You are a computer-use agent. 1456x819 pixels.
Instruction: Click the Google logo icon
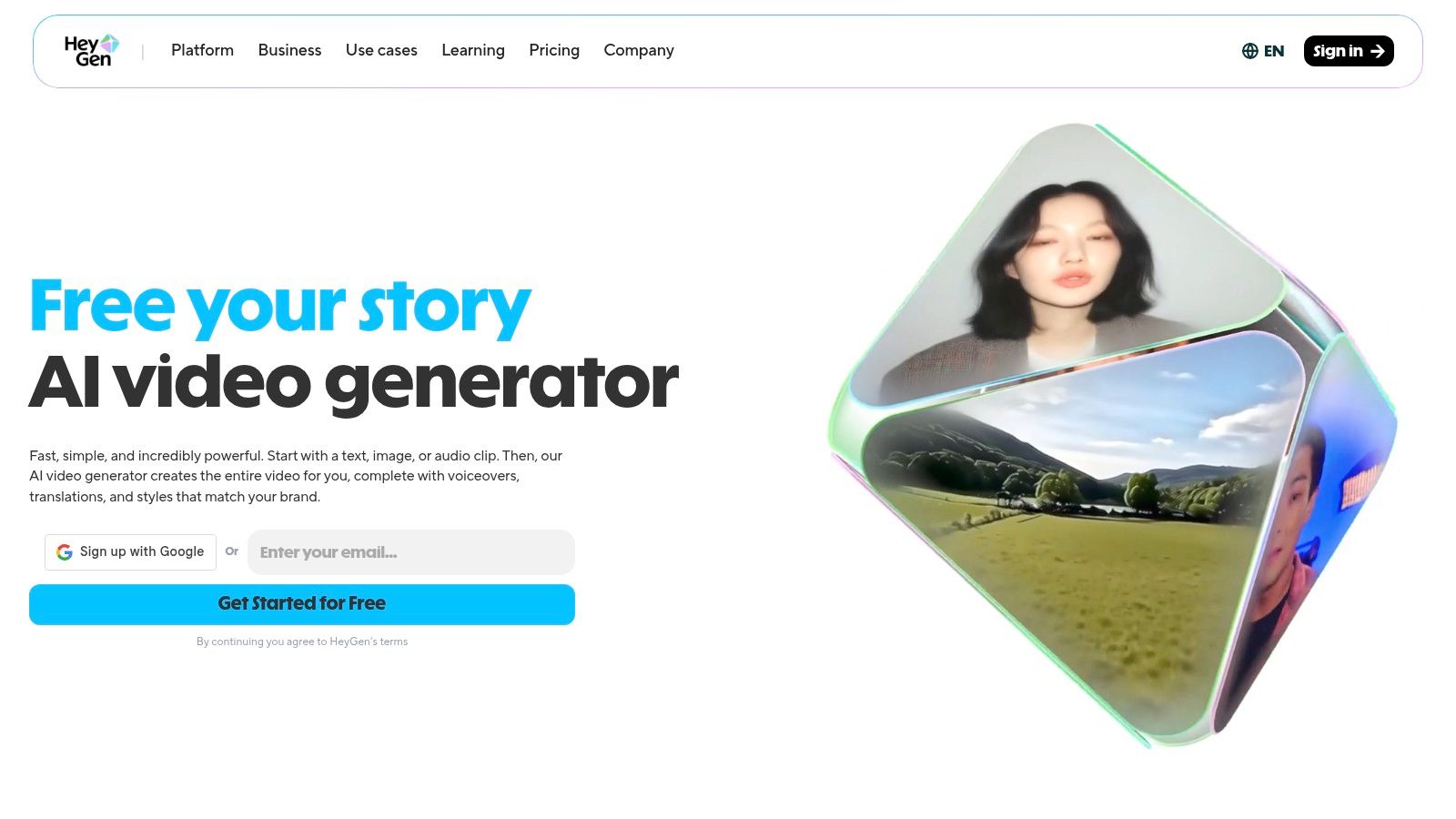pyautogui.click(x=65, y=552)
